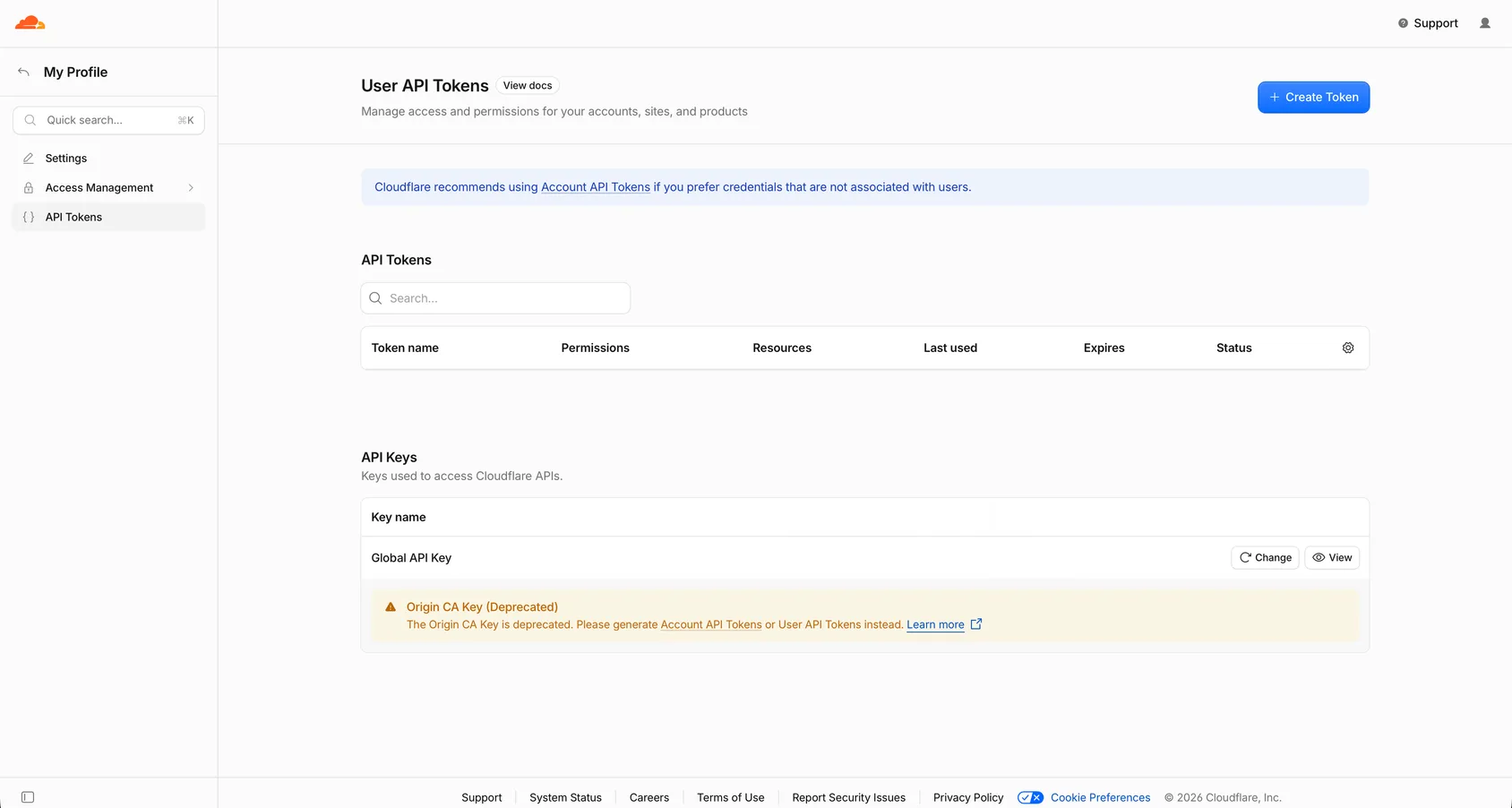The height and width of the screenshot is (808, 1512).
Task: Toggle the cookie preferences check/x icon
Action: click(x=1030, y=797)
